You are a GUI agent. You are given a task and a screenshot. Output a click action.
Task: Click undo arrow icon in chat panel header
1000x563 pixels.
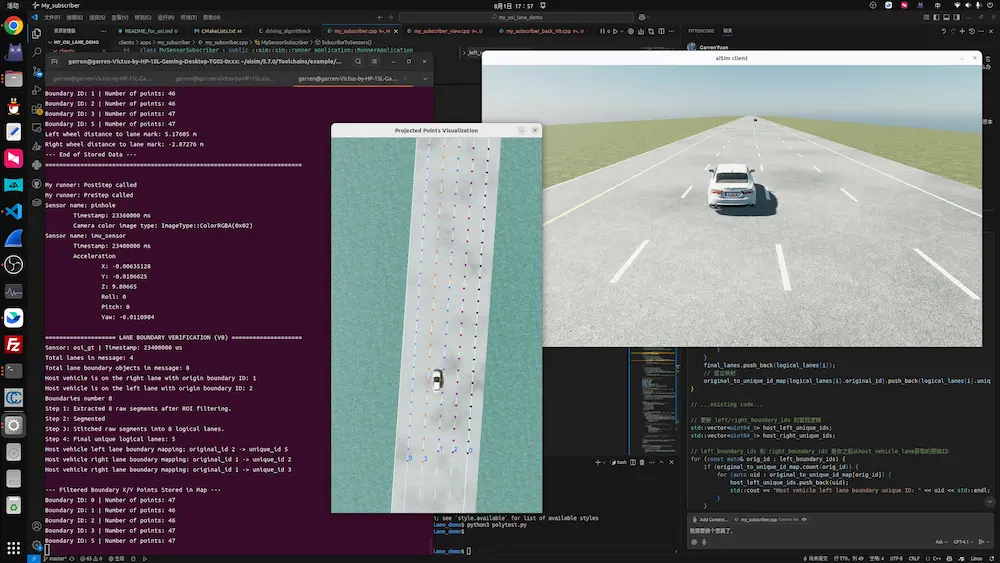click(x=944, y=31)
